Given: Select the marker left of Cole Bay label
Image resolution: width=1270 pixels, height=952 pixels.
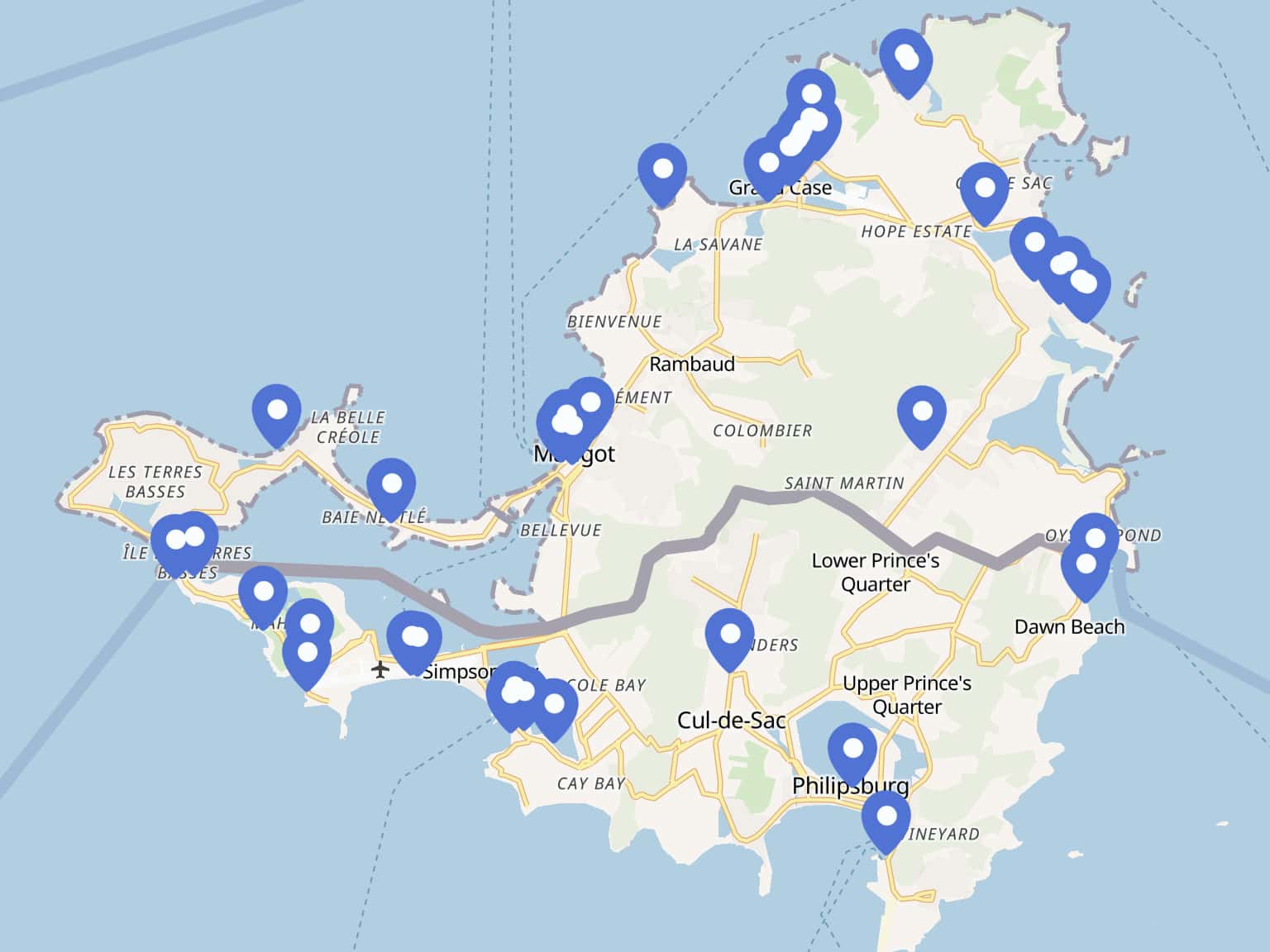Looking at the screenshot, I should 554,707.
